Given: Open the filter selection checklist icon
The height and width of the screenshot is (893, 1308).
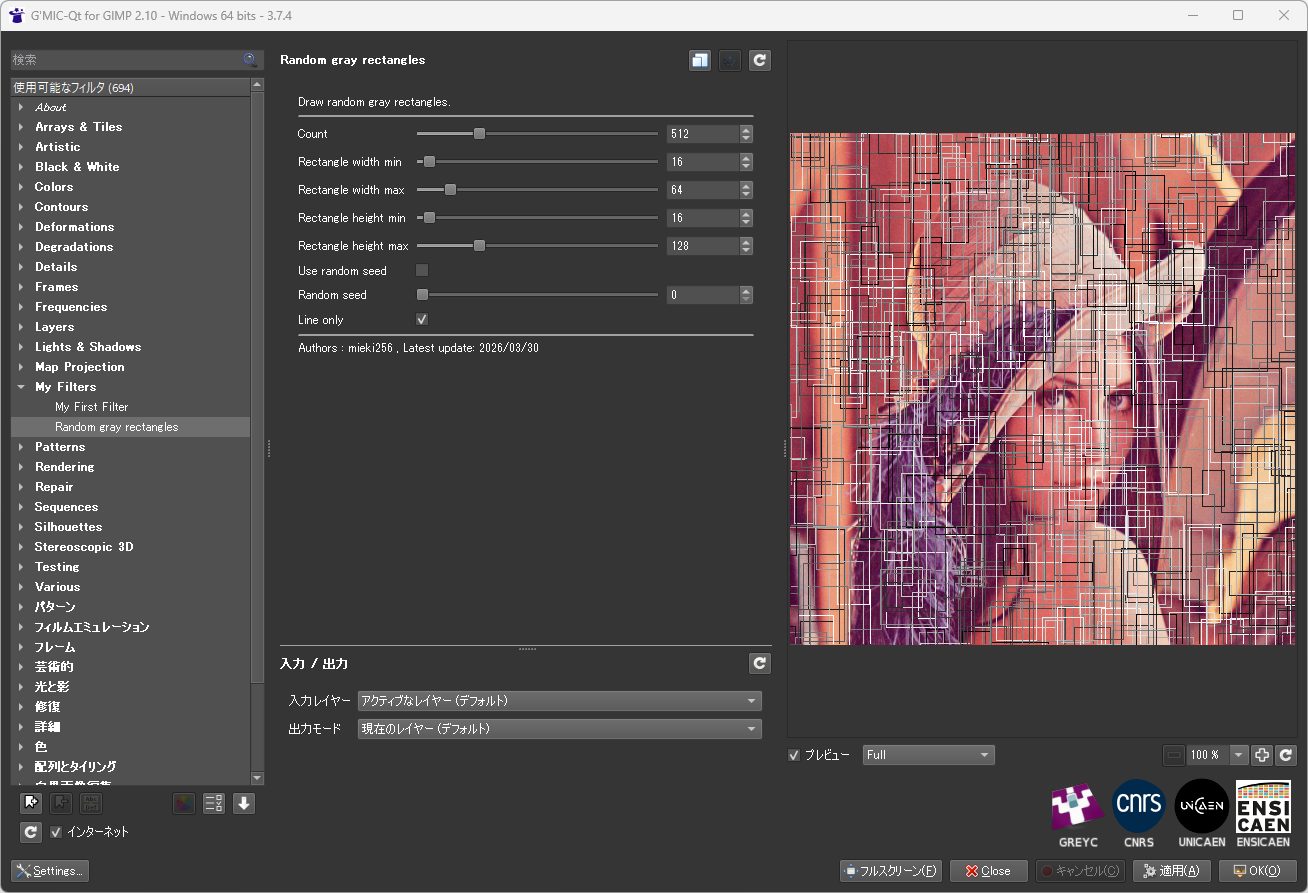Looking at the screenshot, I should [213, 803].
